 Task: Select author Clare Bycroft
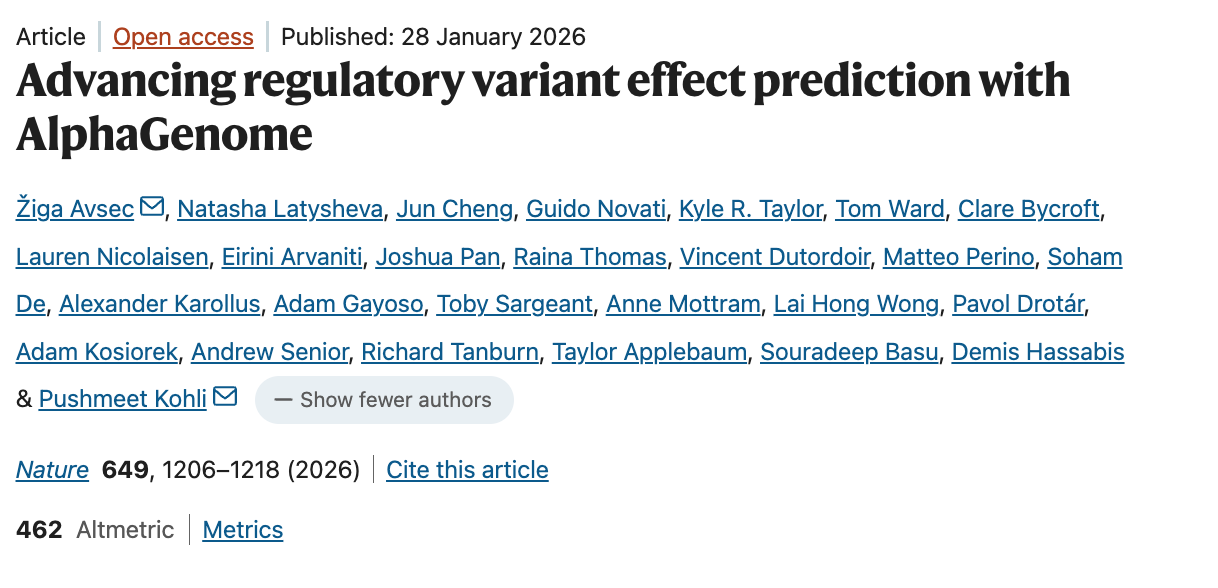coord(1029,209)
